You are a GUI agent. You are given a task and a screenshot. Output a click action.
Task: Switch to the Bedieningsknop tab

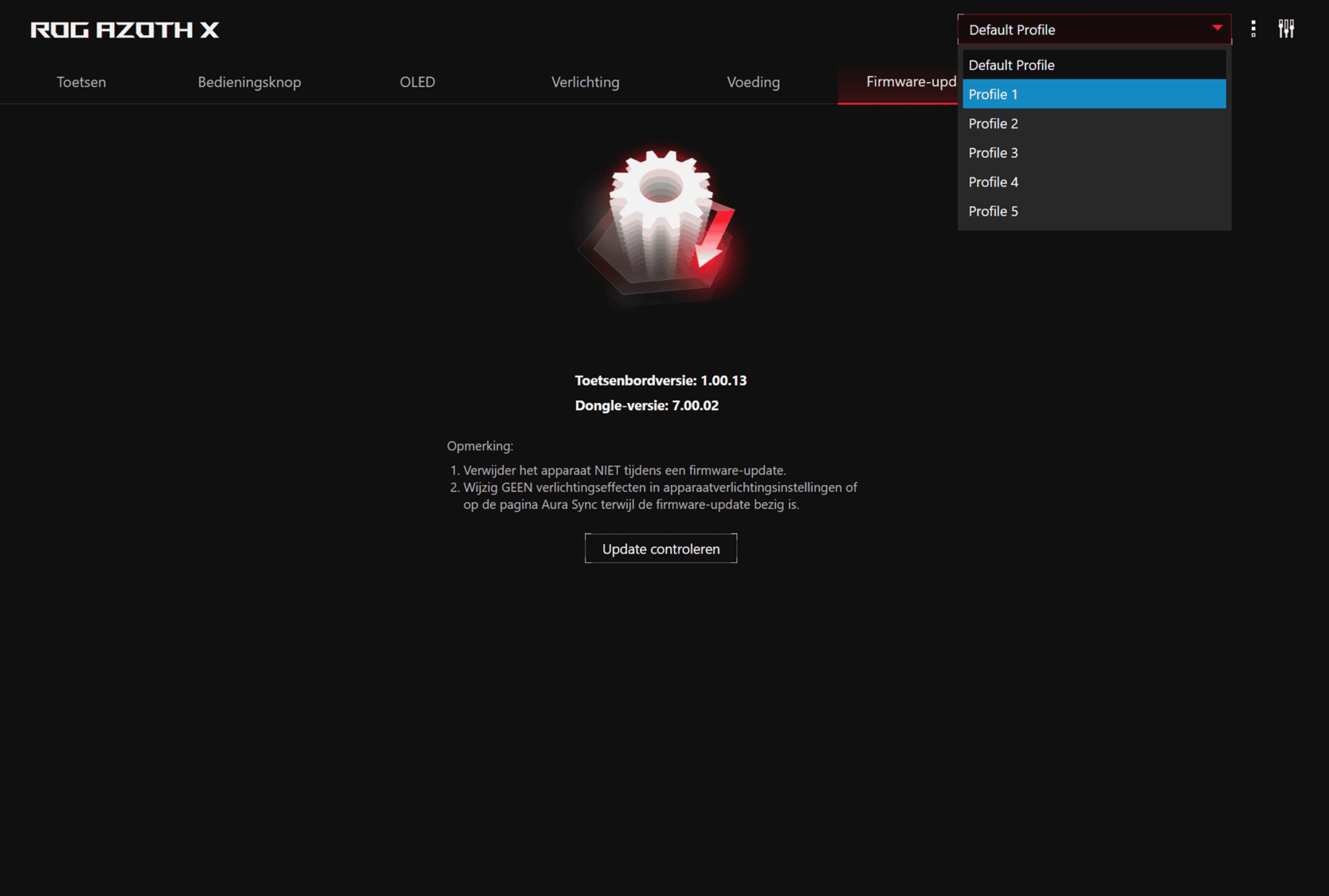point(249,82)
